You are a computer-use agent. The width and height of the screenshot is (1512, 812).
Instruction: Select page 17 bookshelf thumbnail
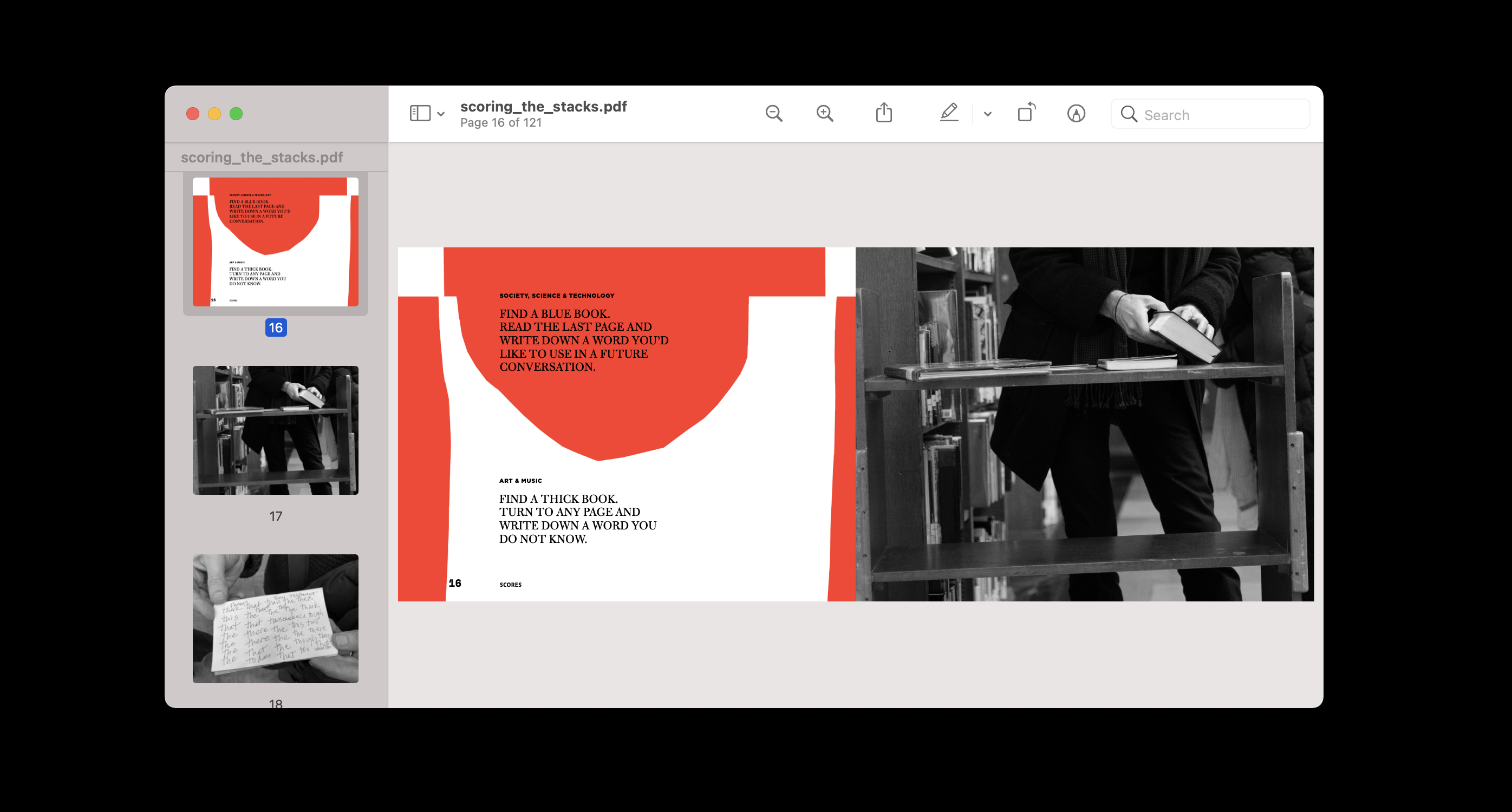click(275, 430)
